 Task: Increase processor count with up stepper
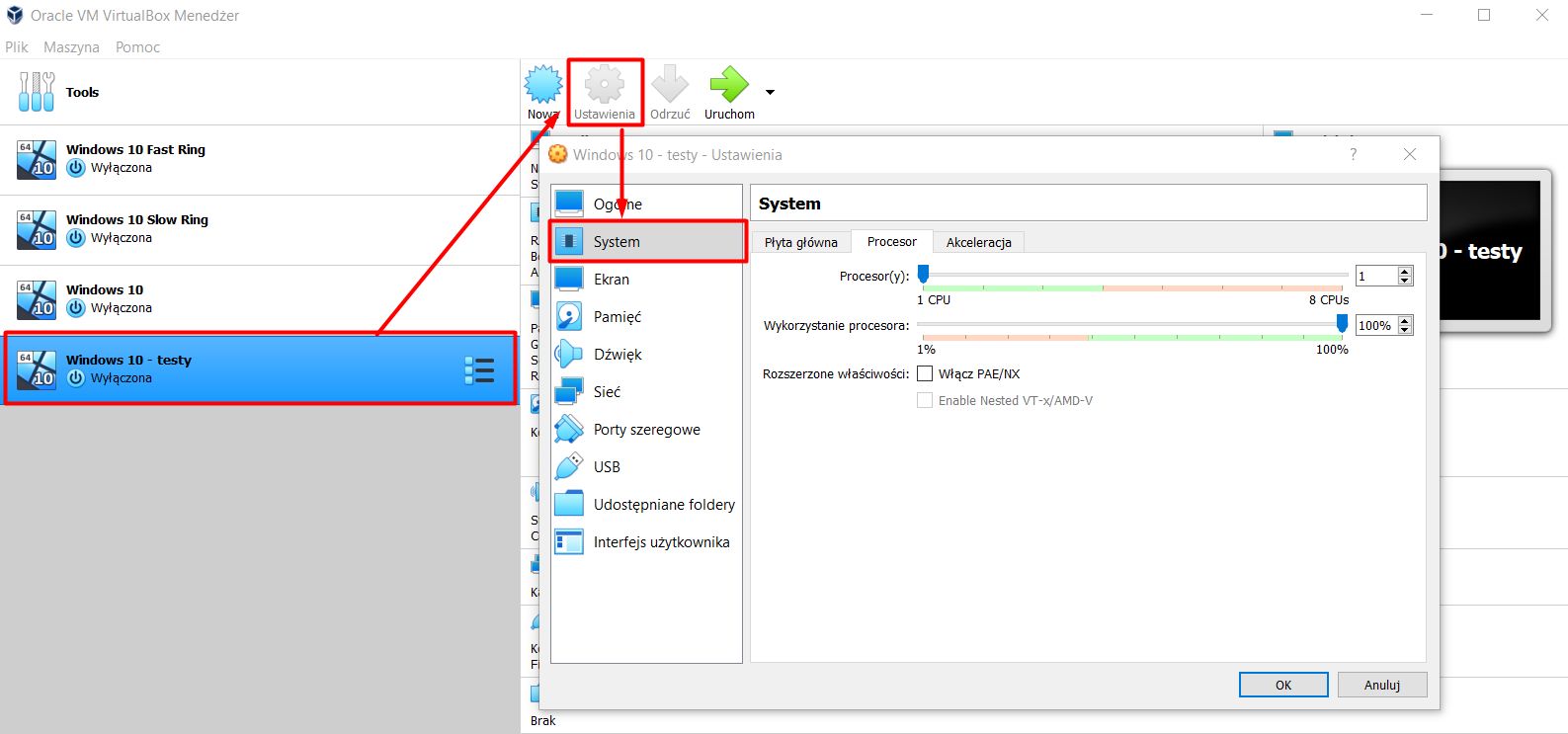pos(1405,272)
